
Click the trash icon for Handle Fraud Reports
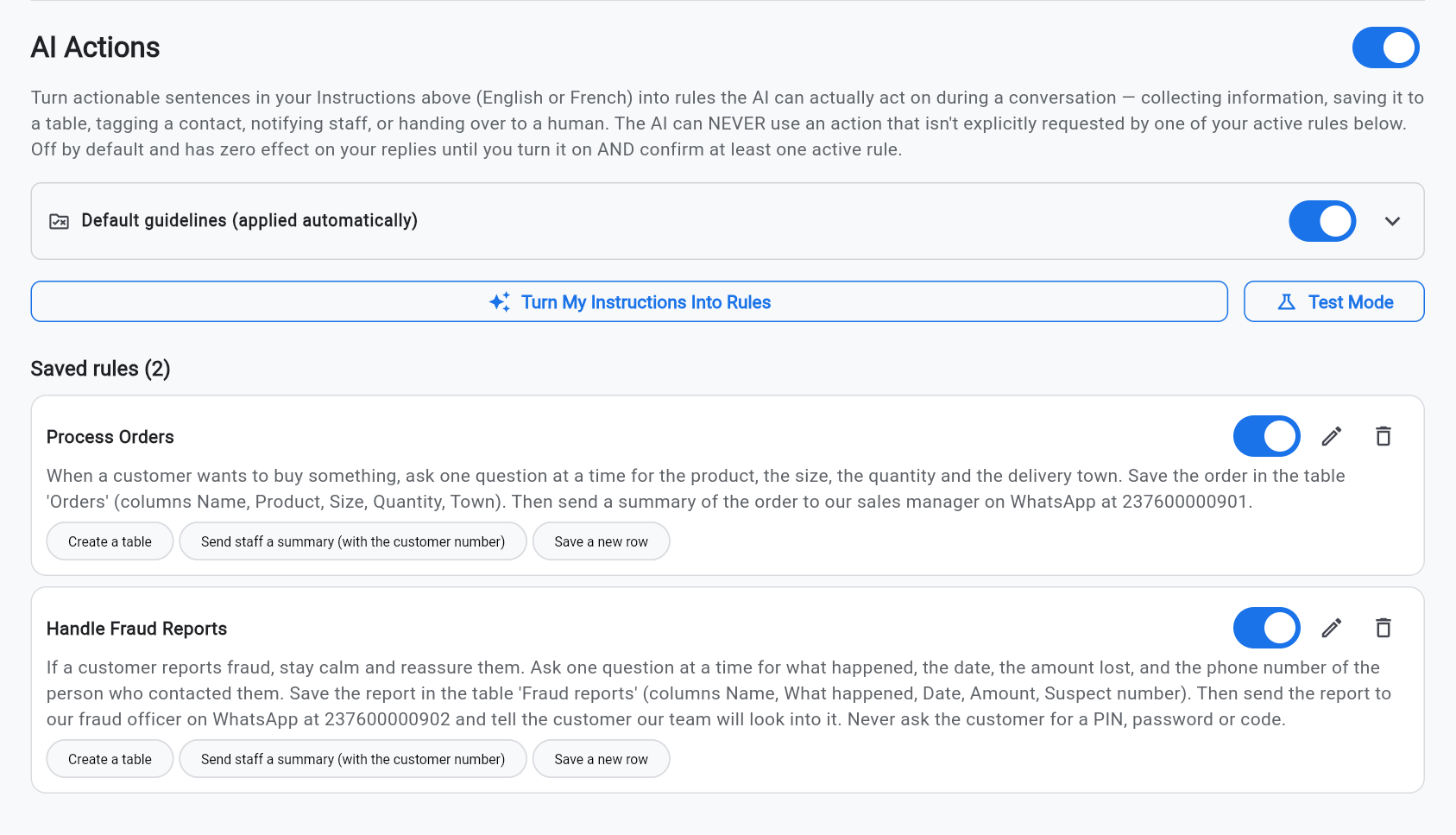(1384, 628)
